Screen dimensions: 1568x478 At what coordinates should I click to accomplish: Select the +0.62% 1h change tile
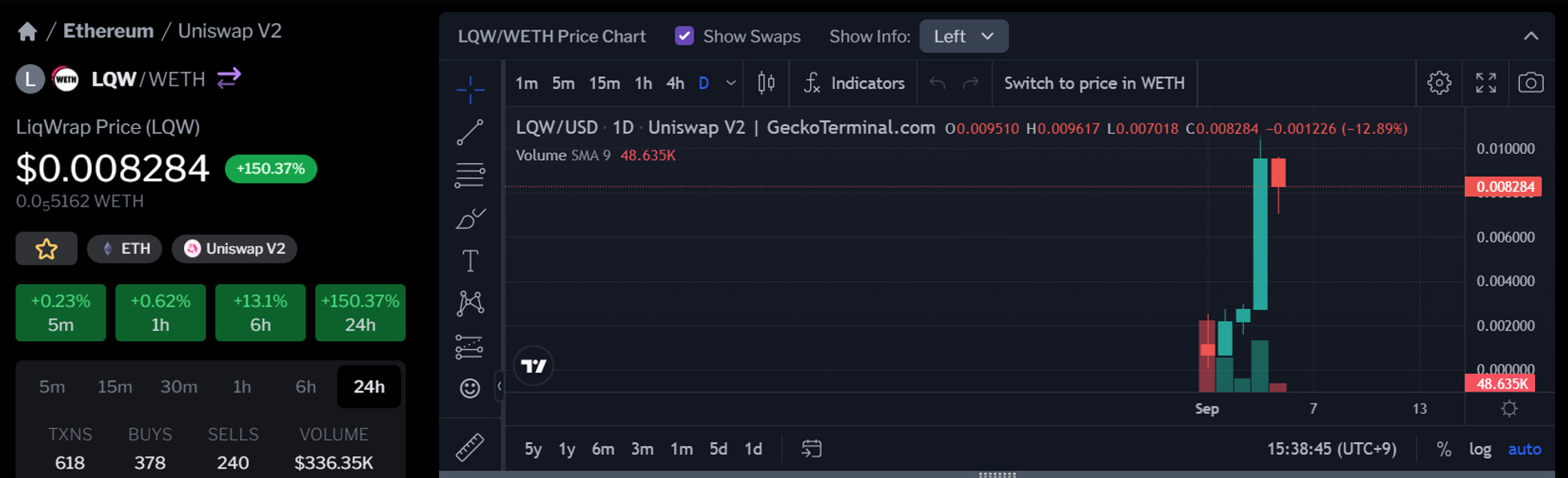coord(161,313)
